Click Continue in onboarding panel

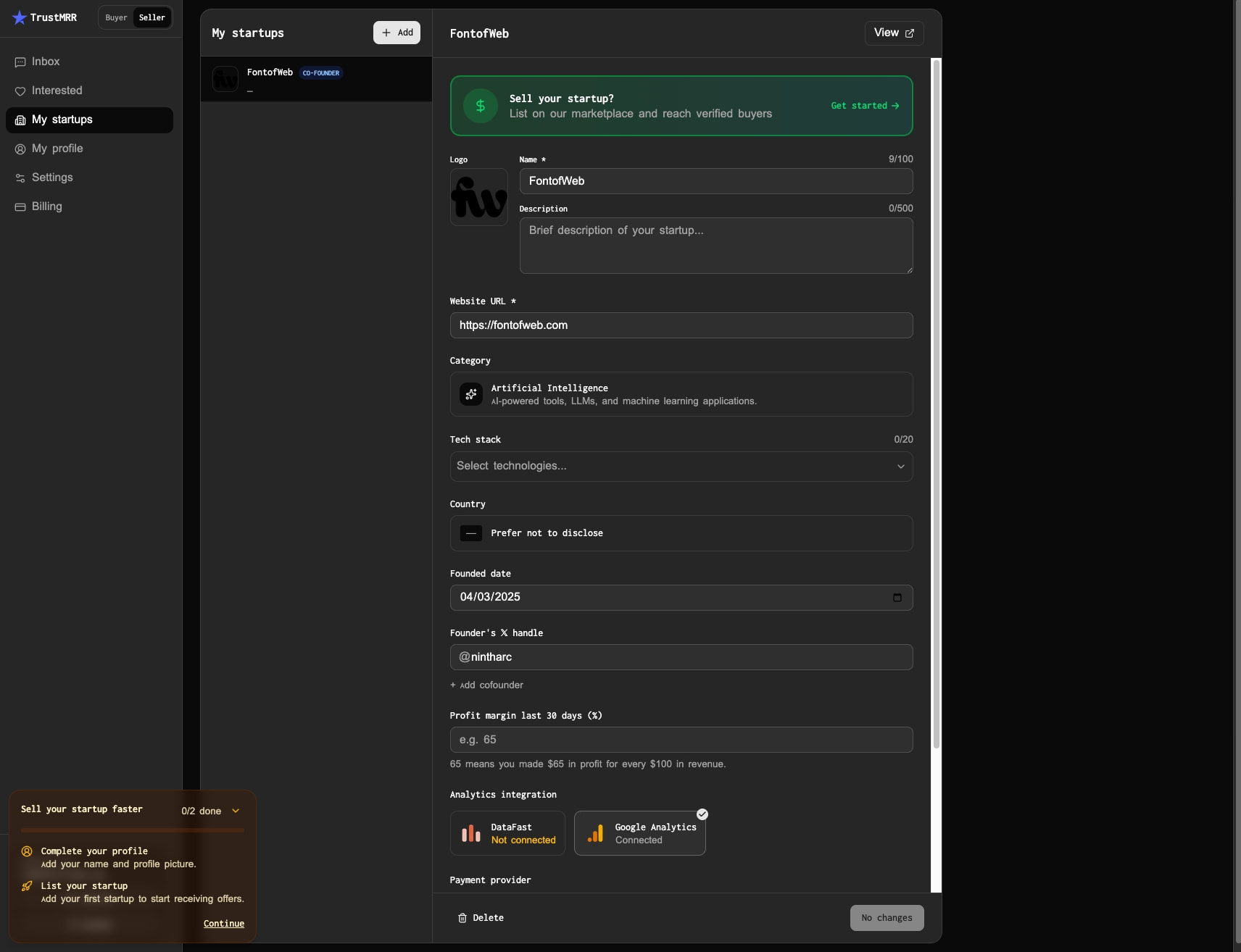pyautogui.click(x=224, y=924)
